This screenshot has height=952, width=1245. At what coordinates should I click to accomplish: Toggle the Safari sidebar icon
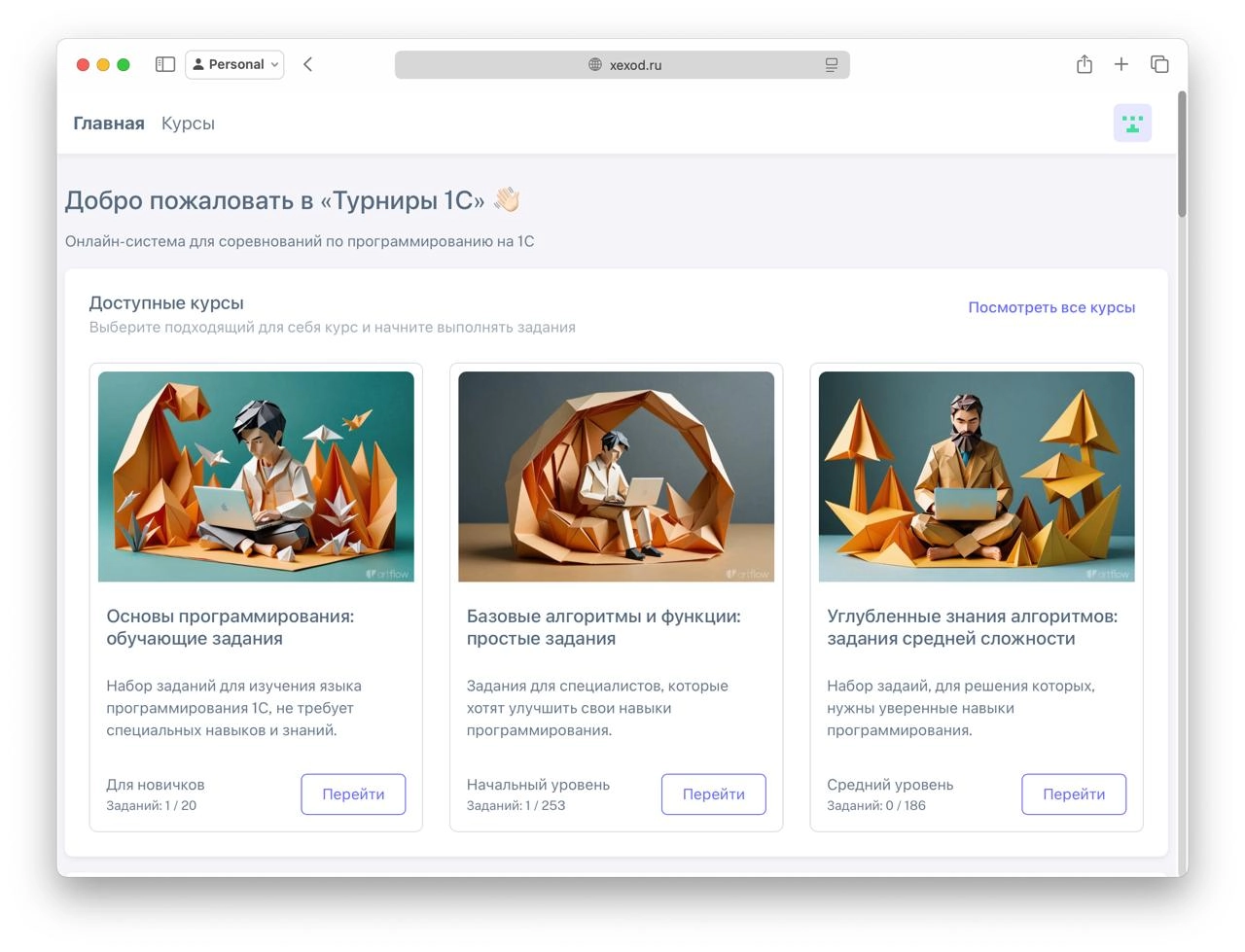tap(165, 64)
